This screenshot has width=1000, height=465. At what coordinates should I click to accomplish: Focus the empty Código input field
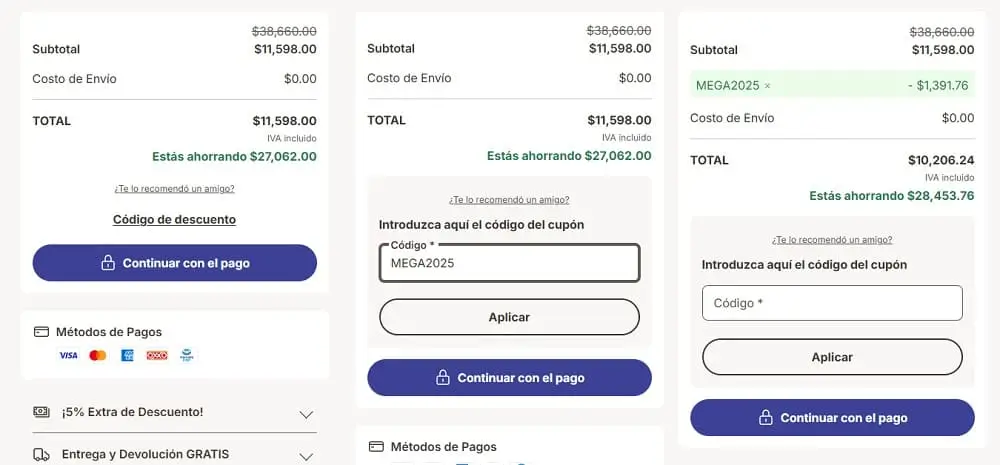pyautogui.click(x=832, y=303)
